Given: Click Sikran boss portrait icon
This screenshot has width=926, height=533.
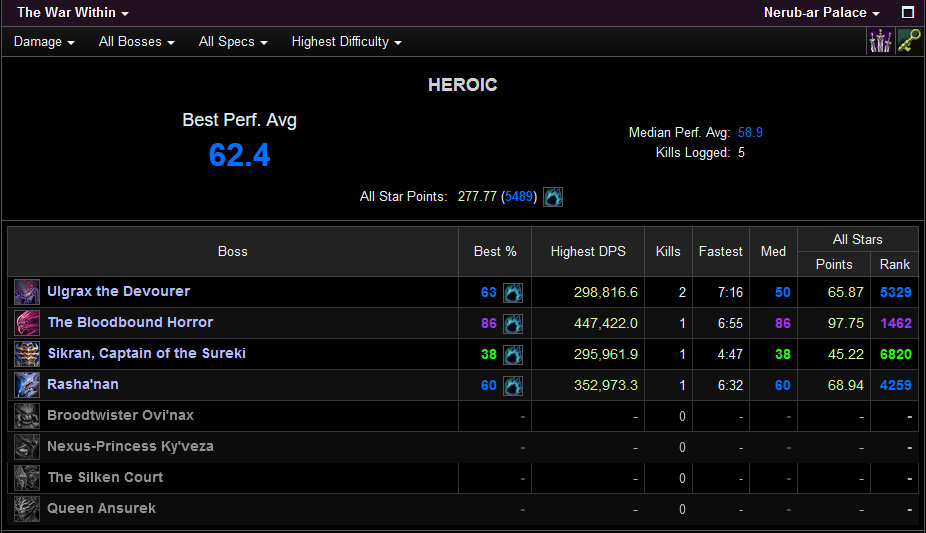Looking at the screenshot, I should [x=27, y=354].
